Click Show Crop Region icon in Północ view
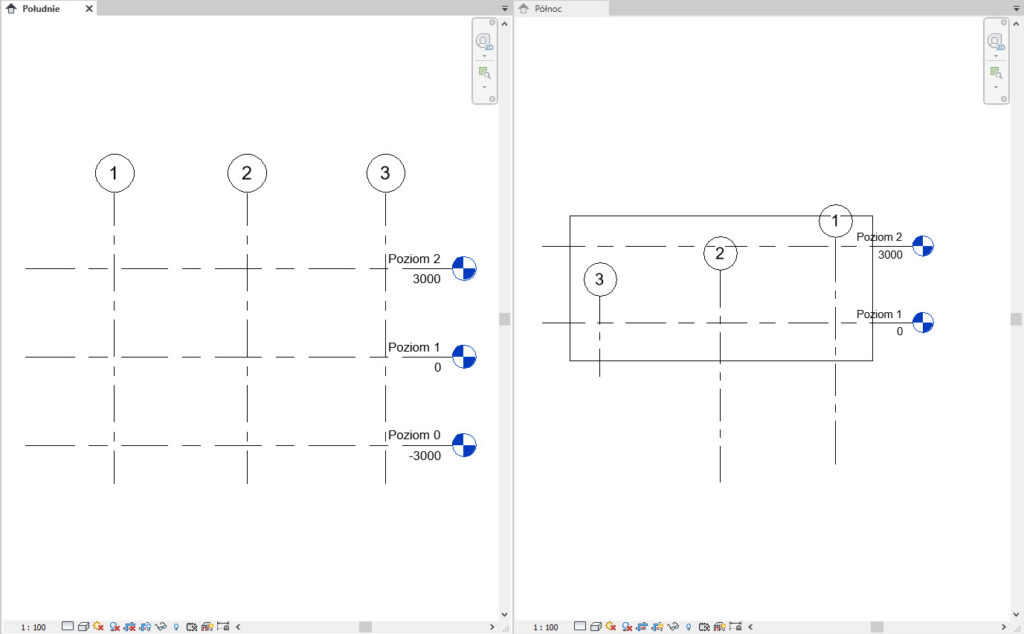 click(659, 627)
